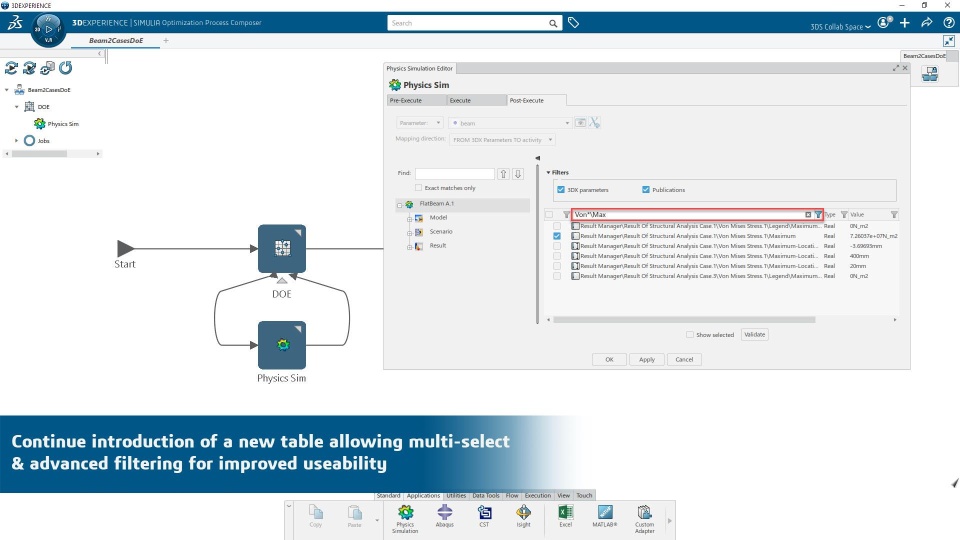The image size is (960, 540).
Task: Click the Validate button
Action: click(754, 335)
